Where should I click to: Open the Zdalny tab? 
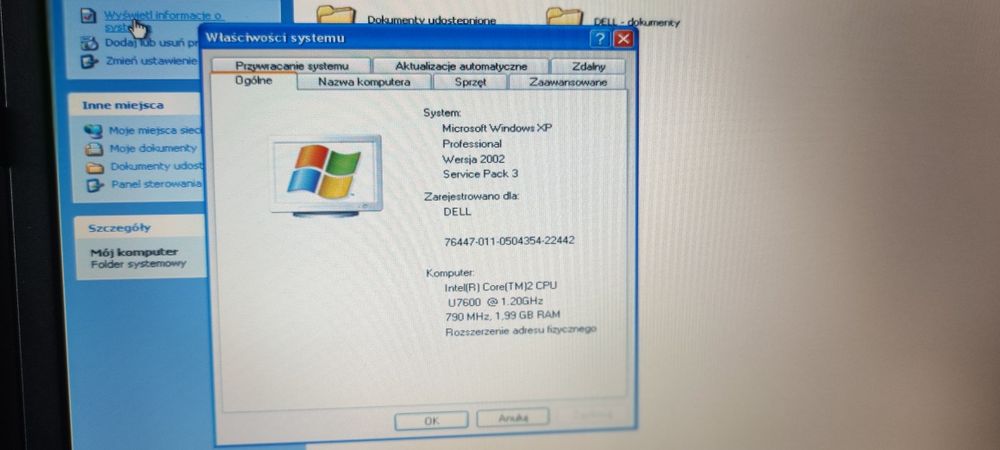588,66
